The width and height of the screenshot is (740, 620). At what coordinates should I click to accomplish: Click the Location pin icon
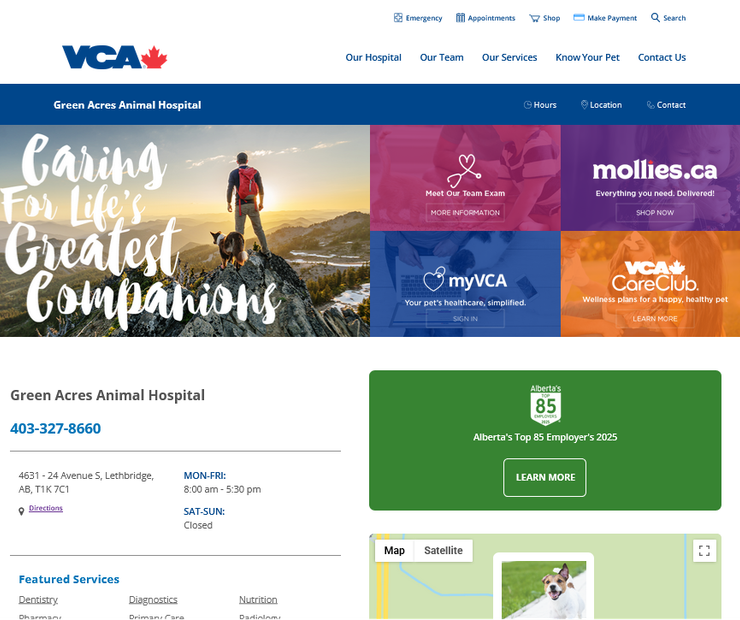coord(584,105)
